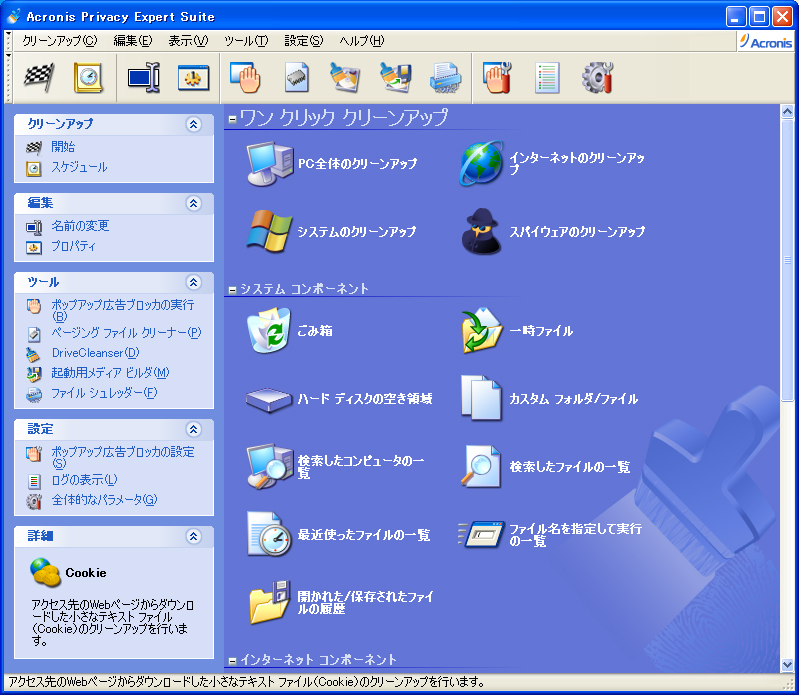Image resolution: width=799 pixels, height=695 pixels.
Task: Select 一時ファイル folder icon
Action: [x=482, y=330]
